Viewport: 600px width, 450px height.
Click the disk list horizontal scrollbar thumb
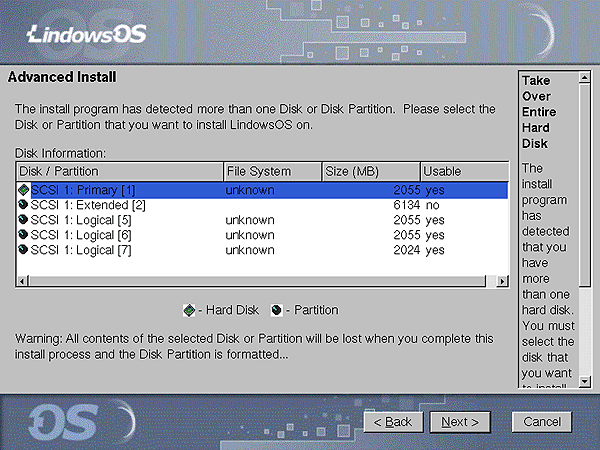coord(257,281)
